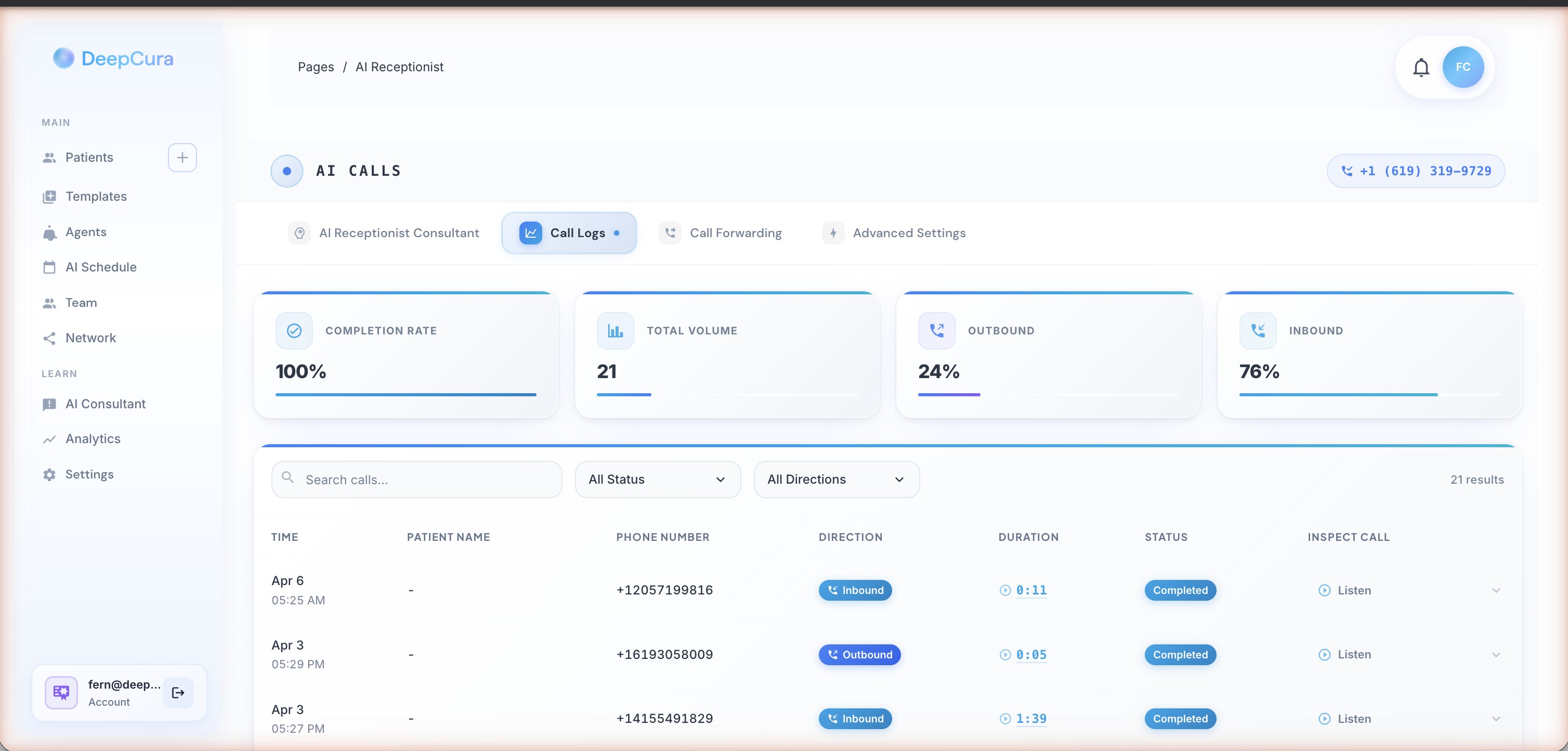Click the AI Consultant chat icon

click(x=49, y=405)
